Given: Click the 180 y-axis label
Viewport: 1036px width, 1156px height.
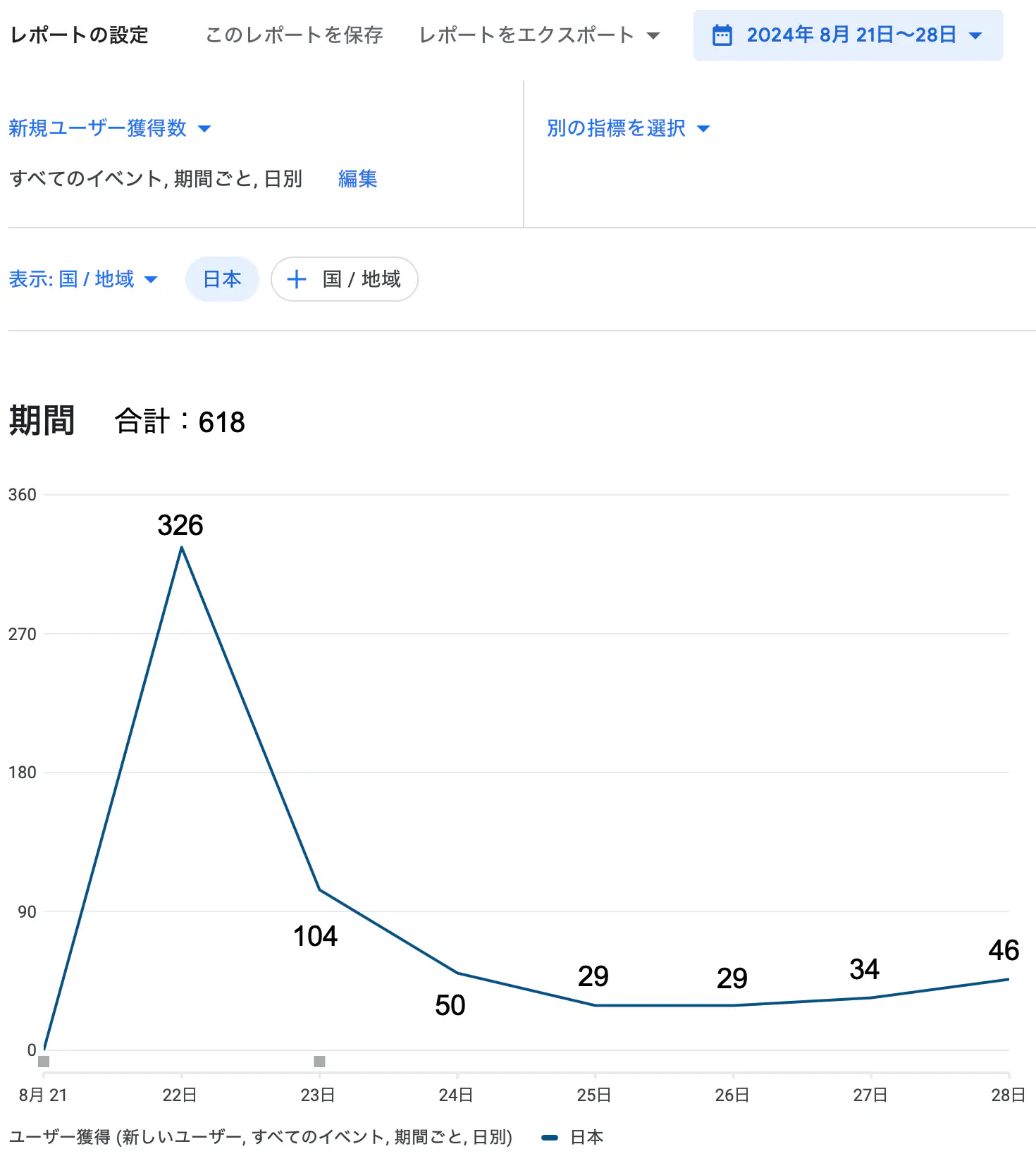Looking at the screenshot, I should (23, 773).
